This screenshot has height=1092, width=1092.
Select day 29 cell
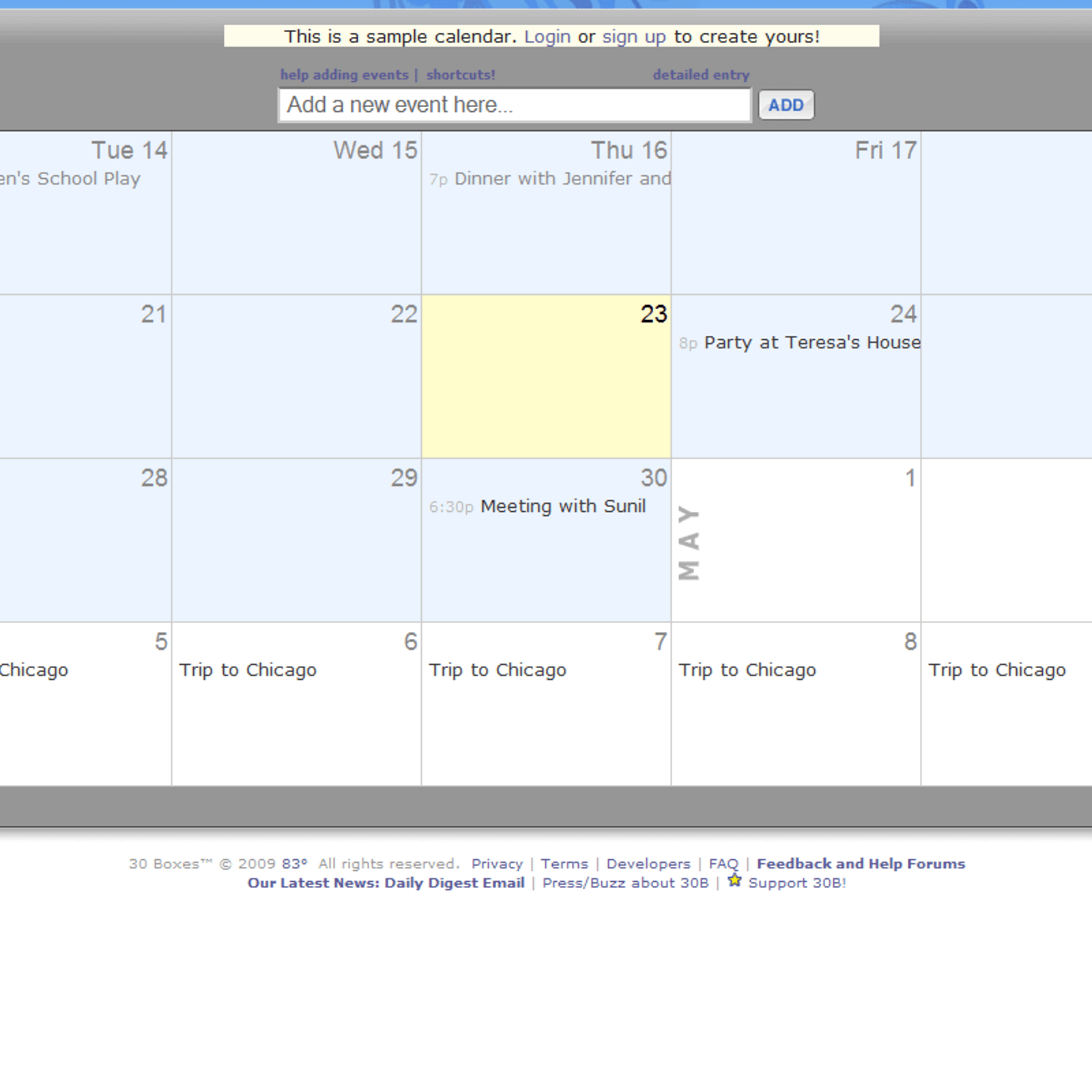coord(296,541)
